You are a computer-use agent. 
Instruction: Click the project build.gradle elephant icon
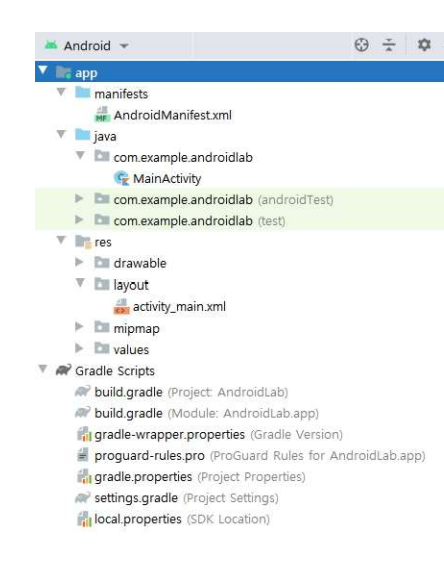[x=83, y=391]
